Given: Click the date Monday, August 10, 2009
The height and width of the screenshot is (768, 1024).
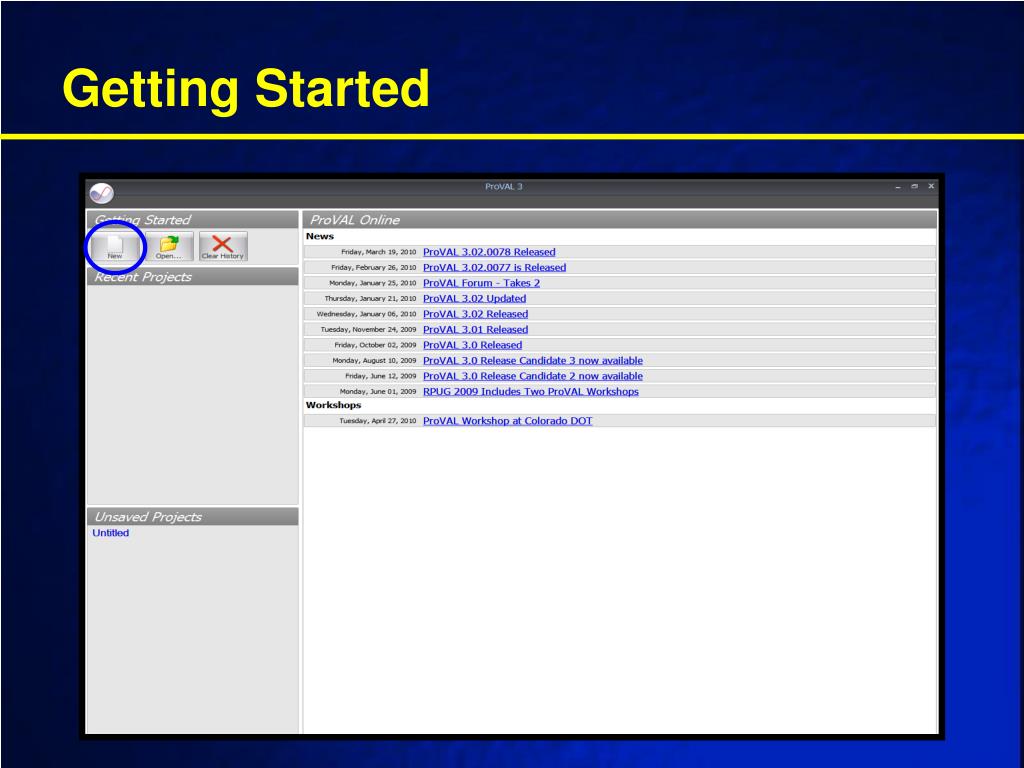Looking at the screenshot, I should [x=374, y=360].
